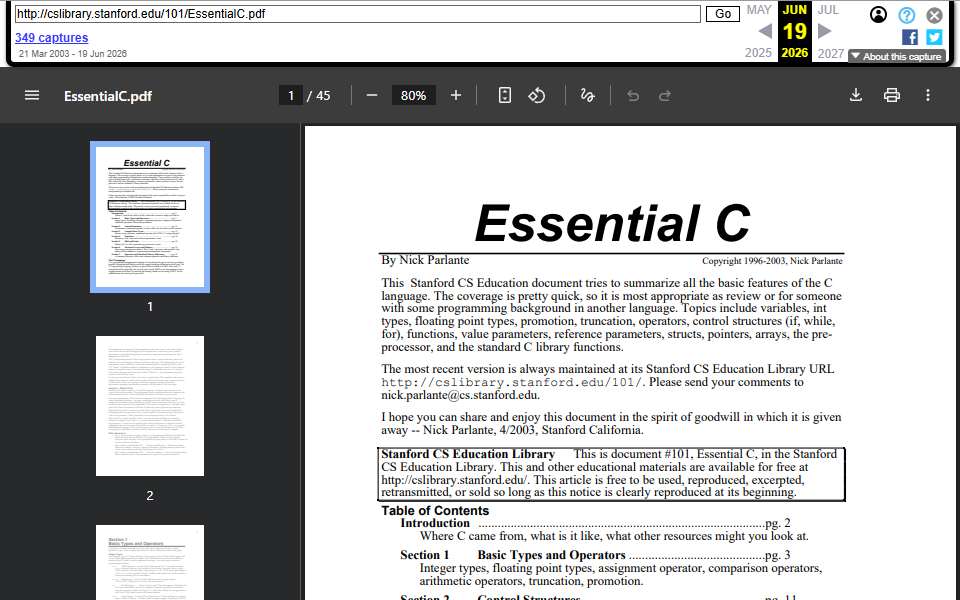Click the current capture day 19
This screenshot has height=600, width=960.
pyautogui.click(x=795, y=31)
